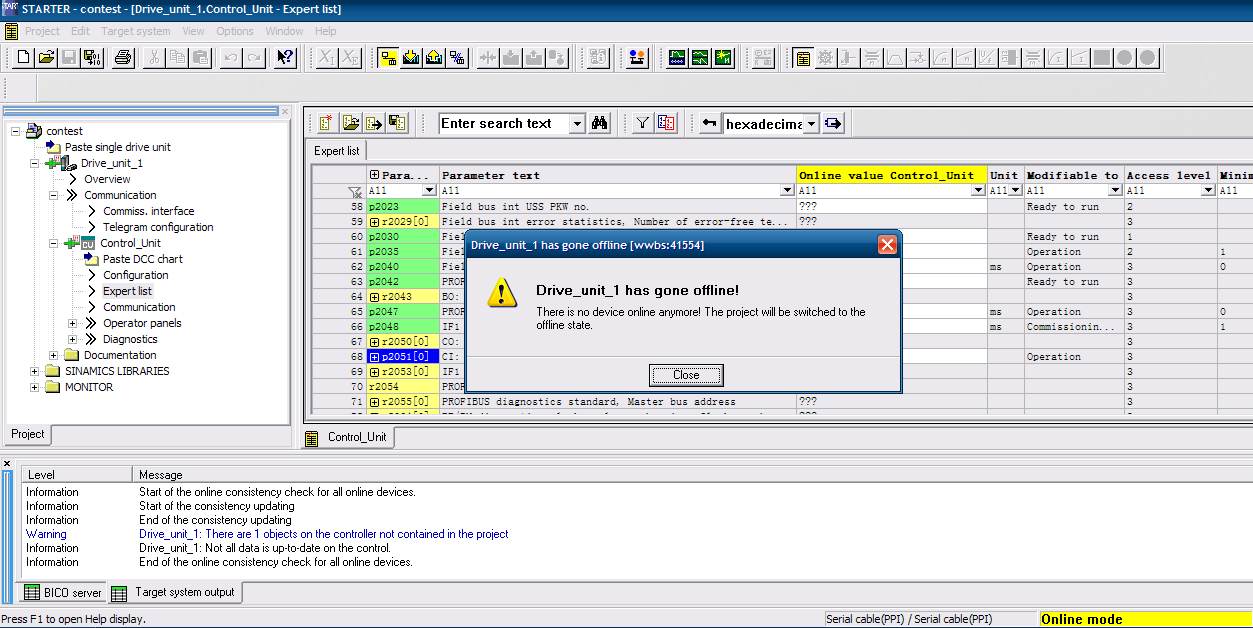Click the Online value Control_Unit column header
This screenshot has width=1253, height=628.
[891, 175]
